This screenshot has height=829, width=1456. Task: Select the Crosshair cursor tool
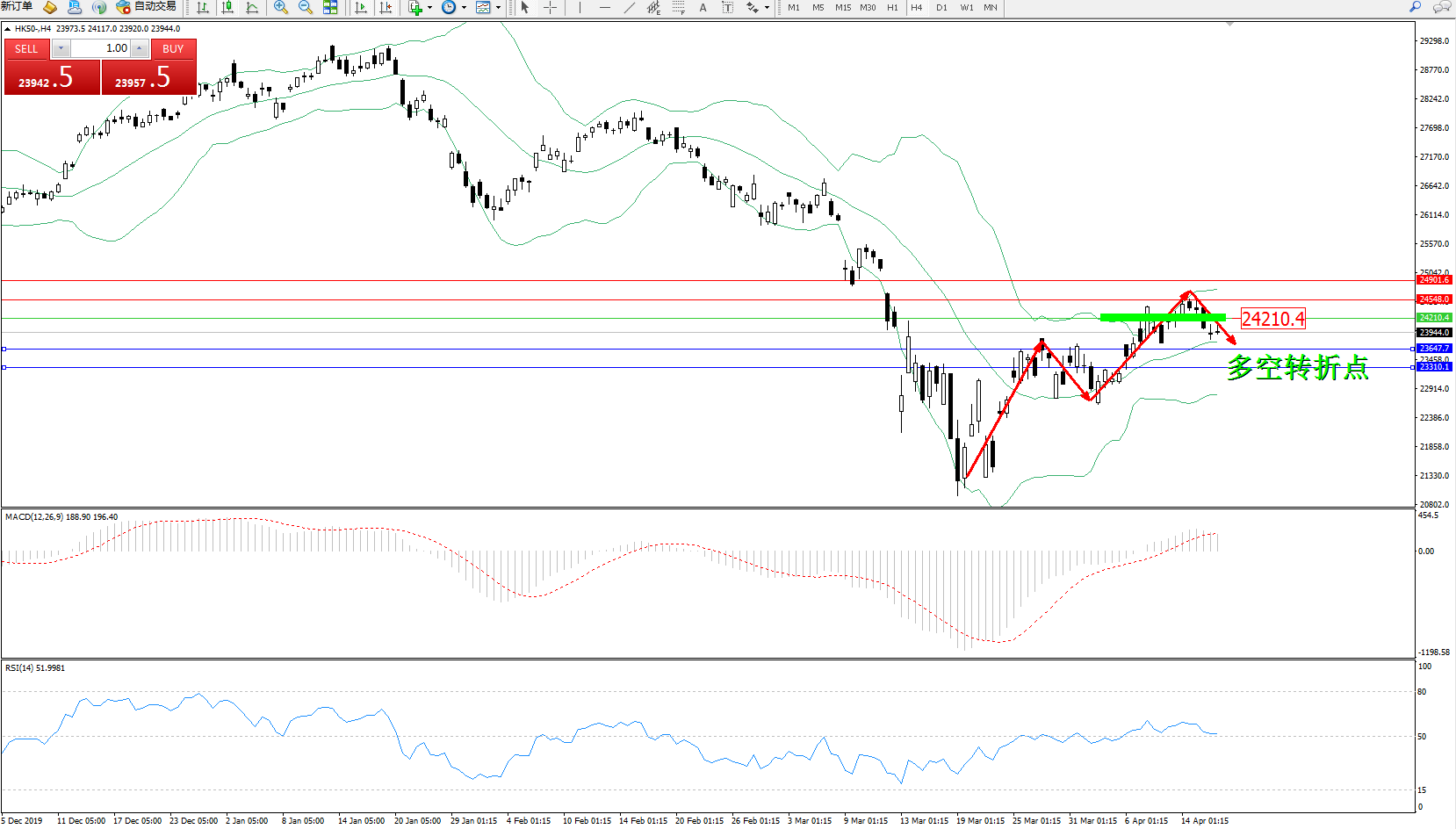(550, 7)
